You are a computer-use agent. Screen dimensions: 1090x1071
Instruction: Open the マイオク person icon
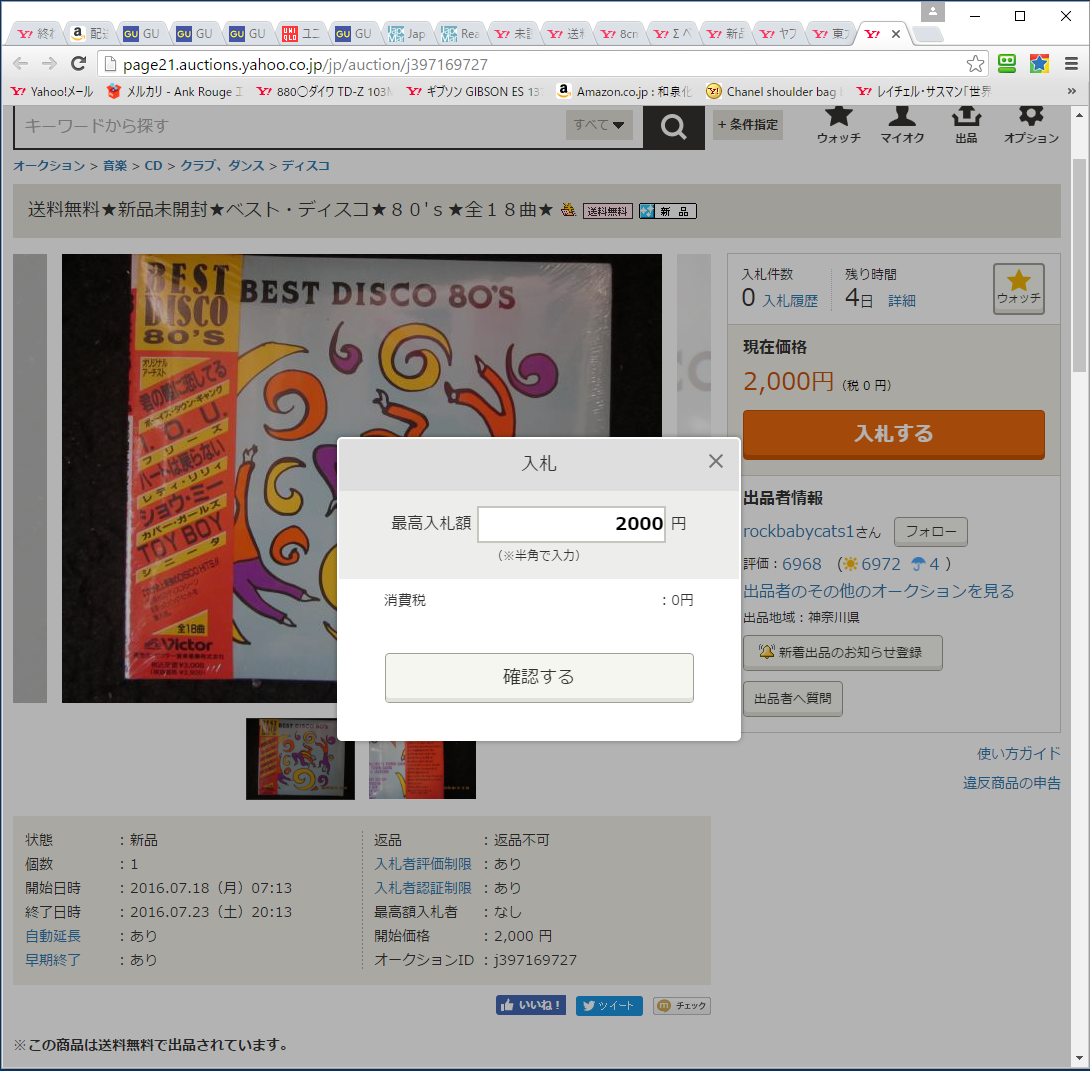pyautogui.click(x=902, y=125)
